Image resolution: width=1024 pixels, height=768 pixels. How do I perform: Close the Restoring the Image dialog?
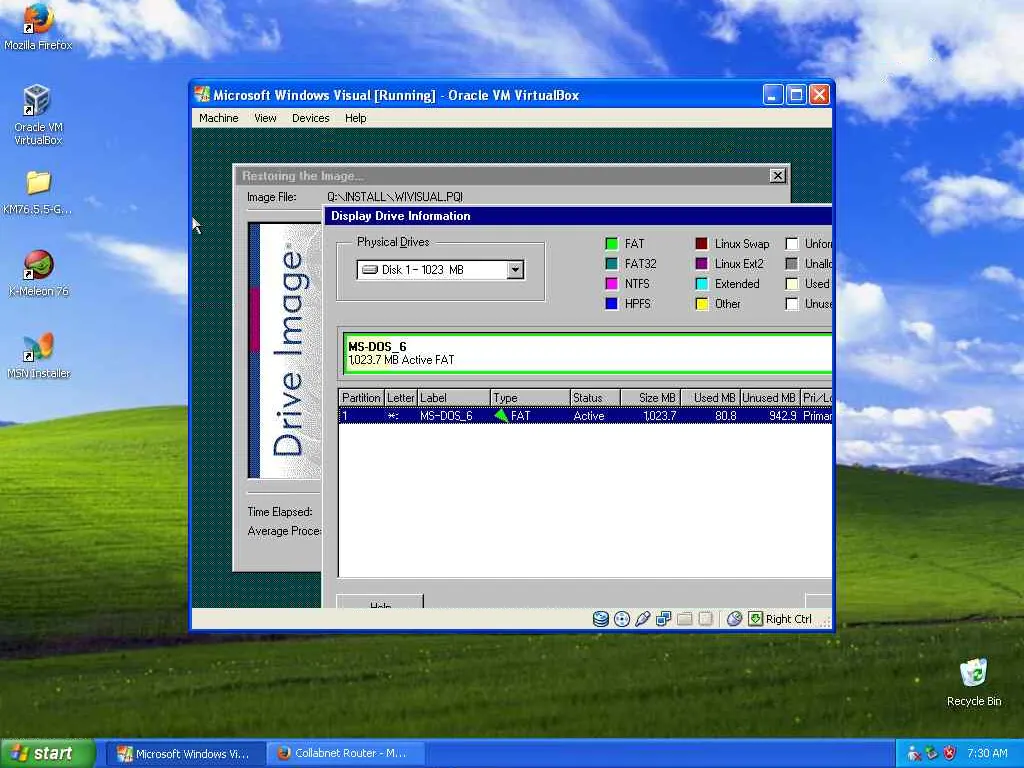[777, 176]
